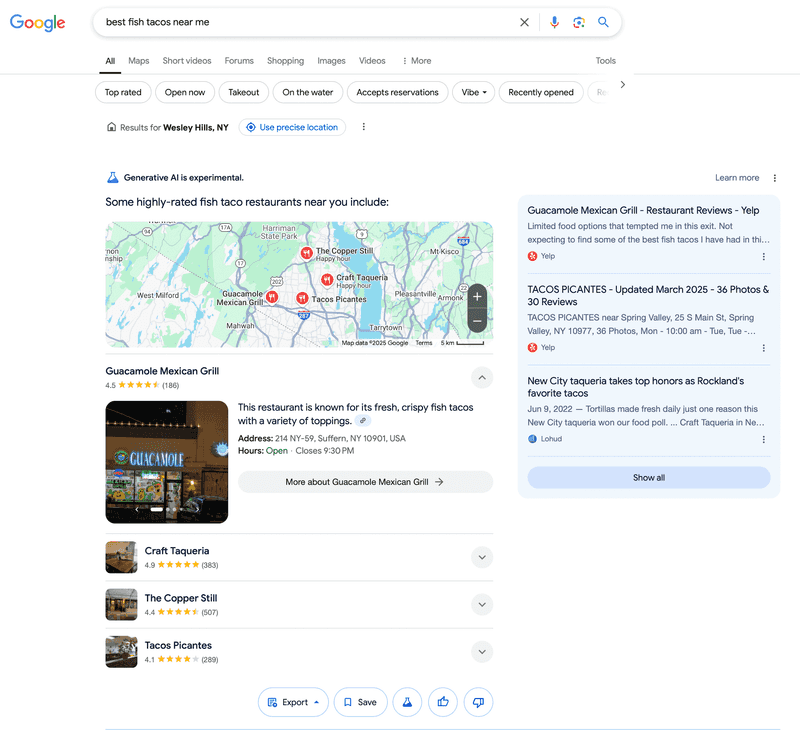
Task: Open the Guacamole storefront photo thumbnail
Action: [166, 462]
